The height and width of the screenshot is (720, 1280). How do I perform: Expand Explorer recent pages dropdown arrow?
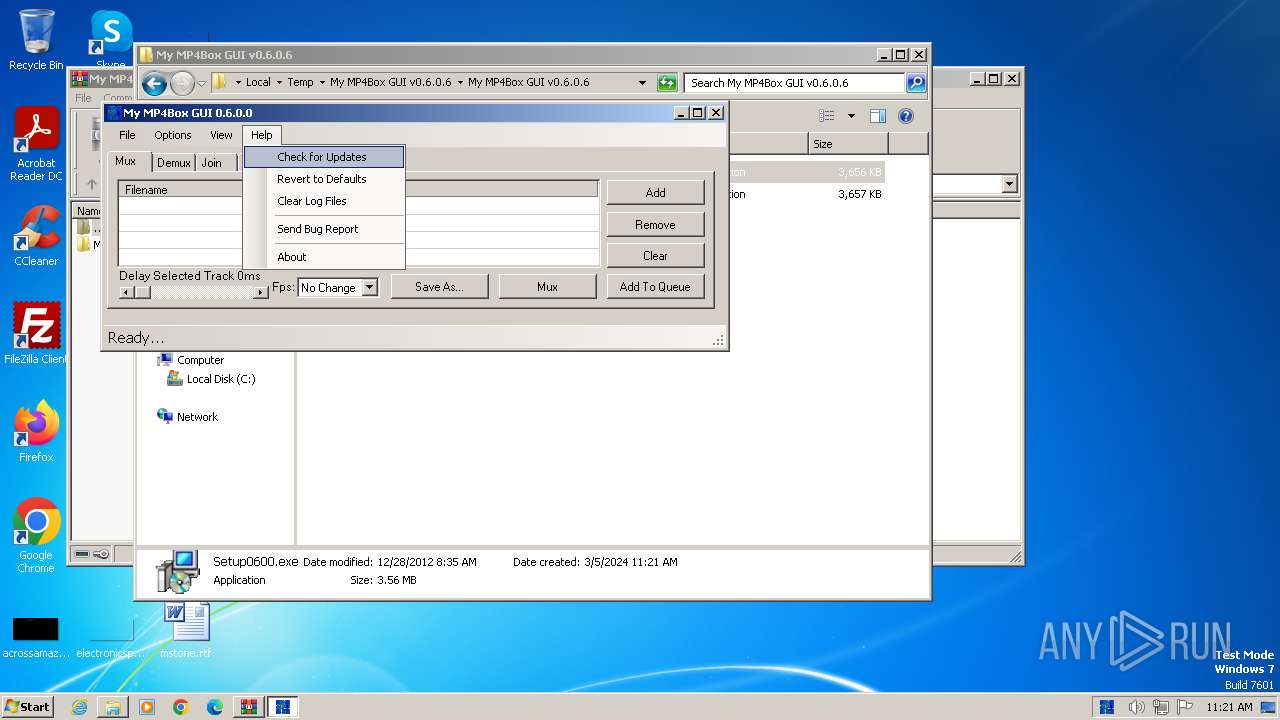pyautogui.click(x=201, y=83)
